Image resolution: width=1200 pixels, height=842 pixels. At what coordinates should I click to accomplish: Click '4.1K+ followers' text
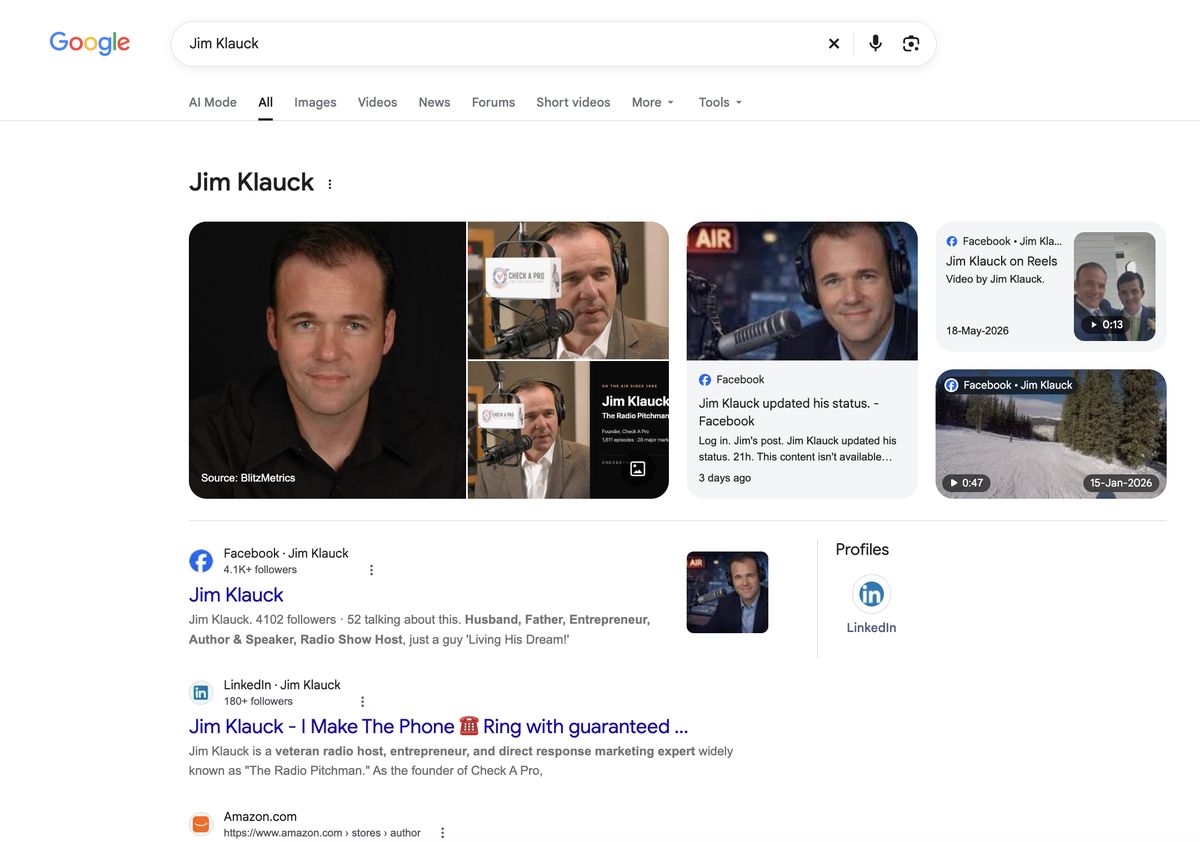click(260, 570)
